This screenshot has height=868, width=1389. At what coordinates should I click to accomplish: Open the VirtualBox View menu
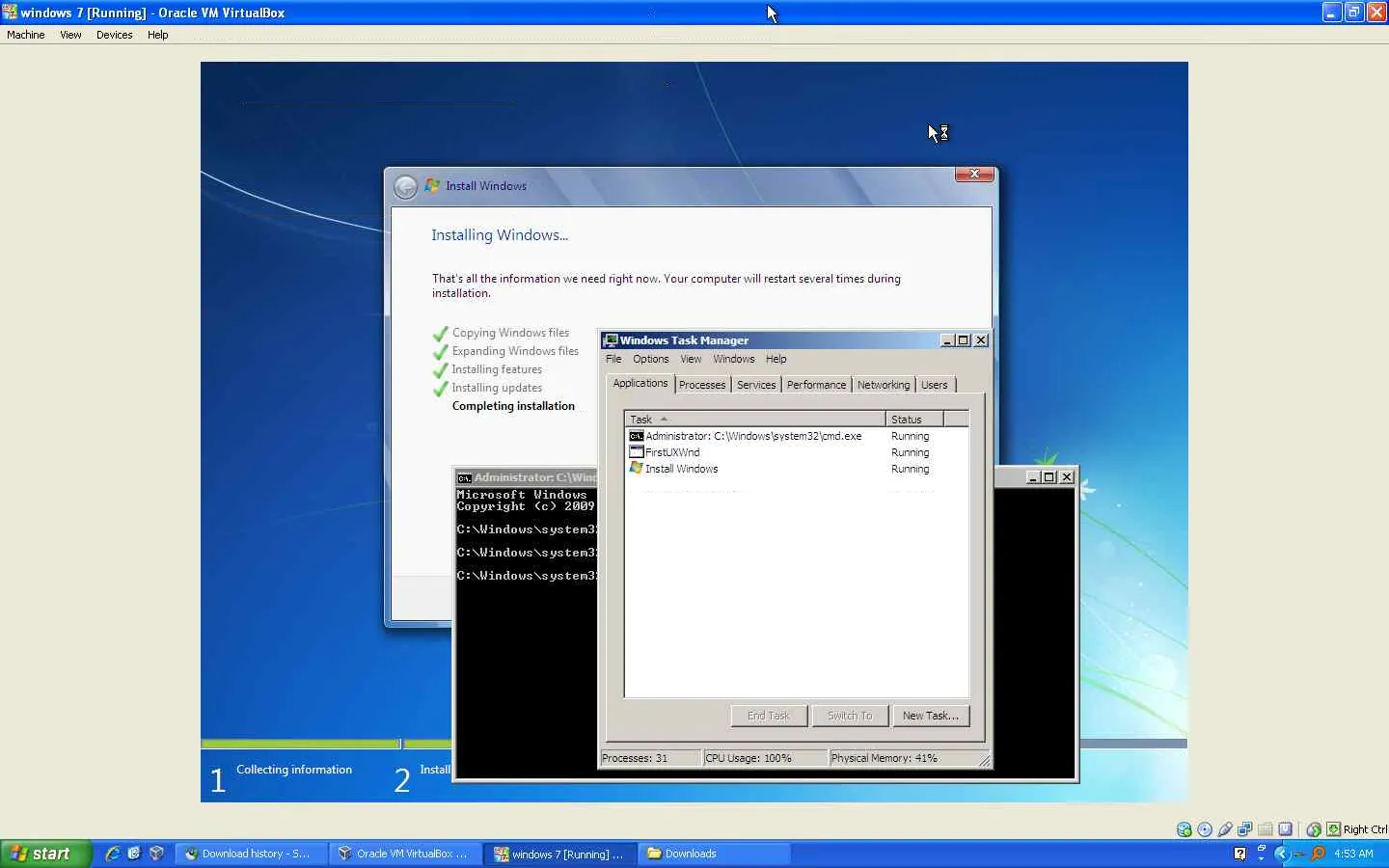click(x=70, y=35)
